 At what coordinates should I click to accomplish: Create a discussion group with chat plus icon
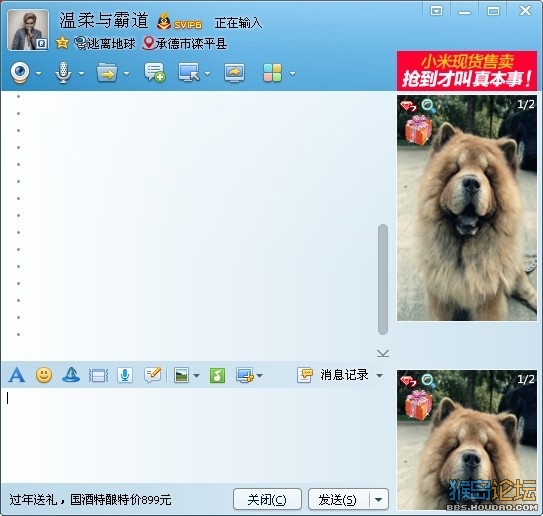(154, 72)
